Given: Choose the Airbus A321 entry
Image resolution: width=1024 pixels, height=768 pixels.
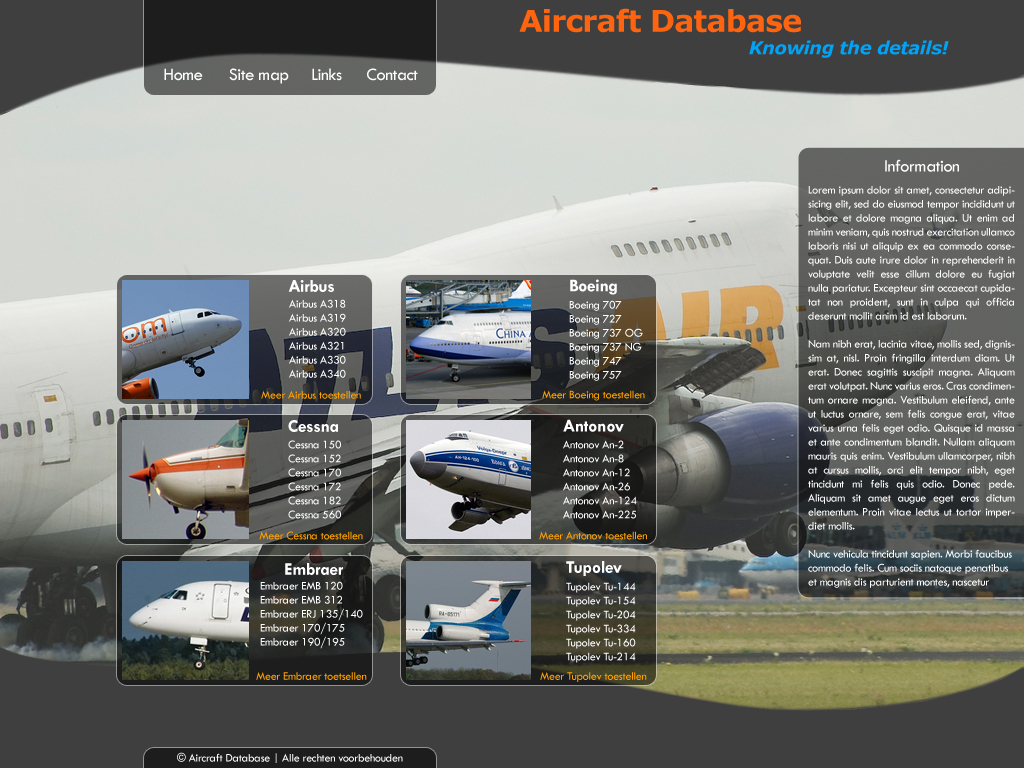Looking at the screenshot, I should coord(317,346).
